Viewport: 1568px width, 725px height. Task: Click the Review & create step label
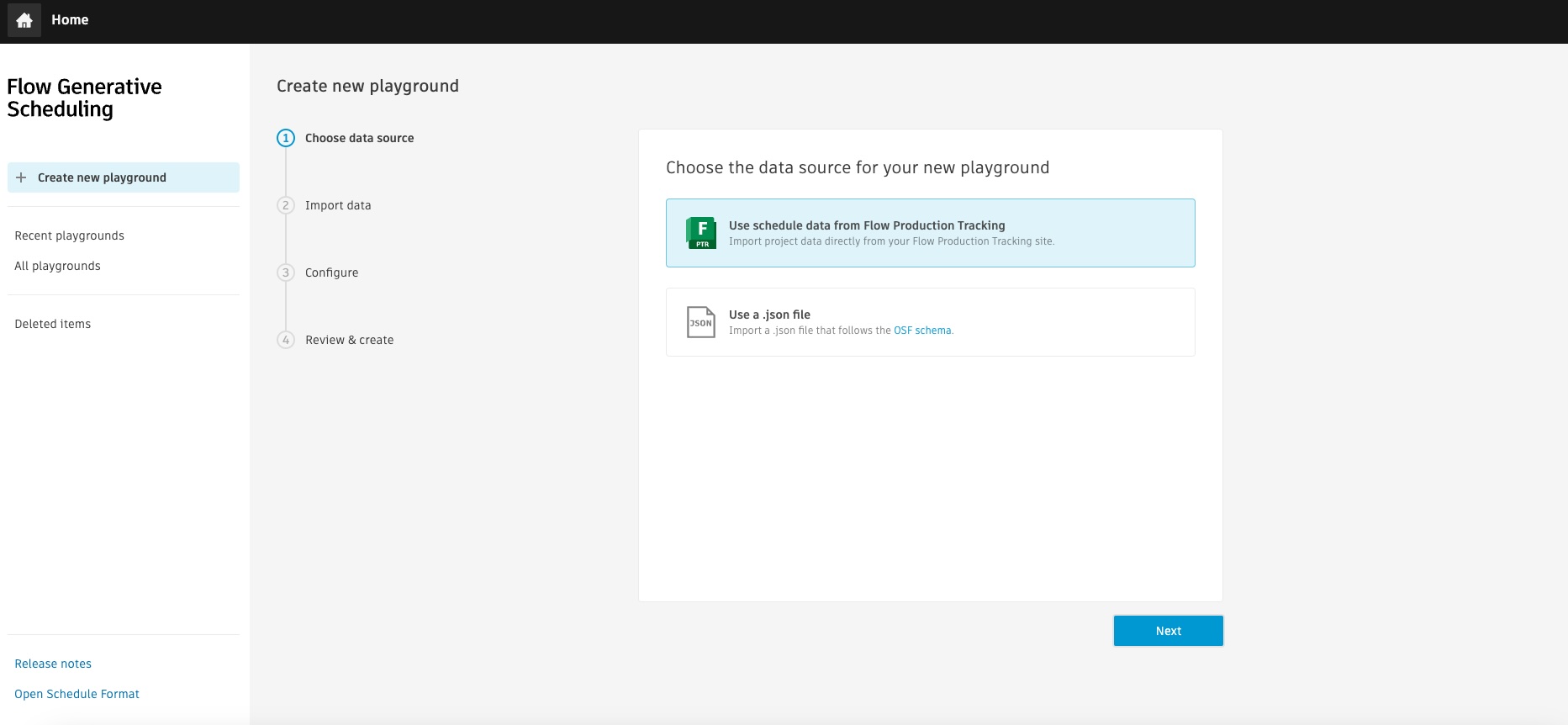pos(350,340)
